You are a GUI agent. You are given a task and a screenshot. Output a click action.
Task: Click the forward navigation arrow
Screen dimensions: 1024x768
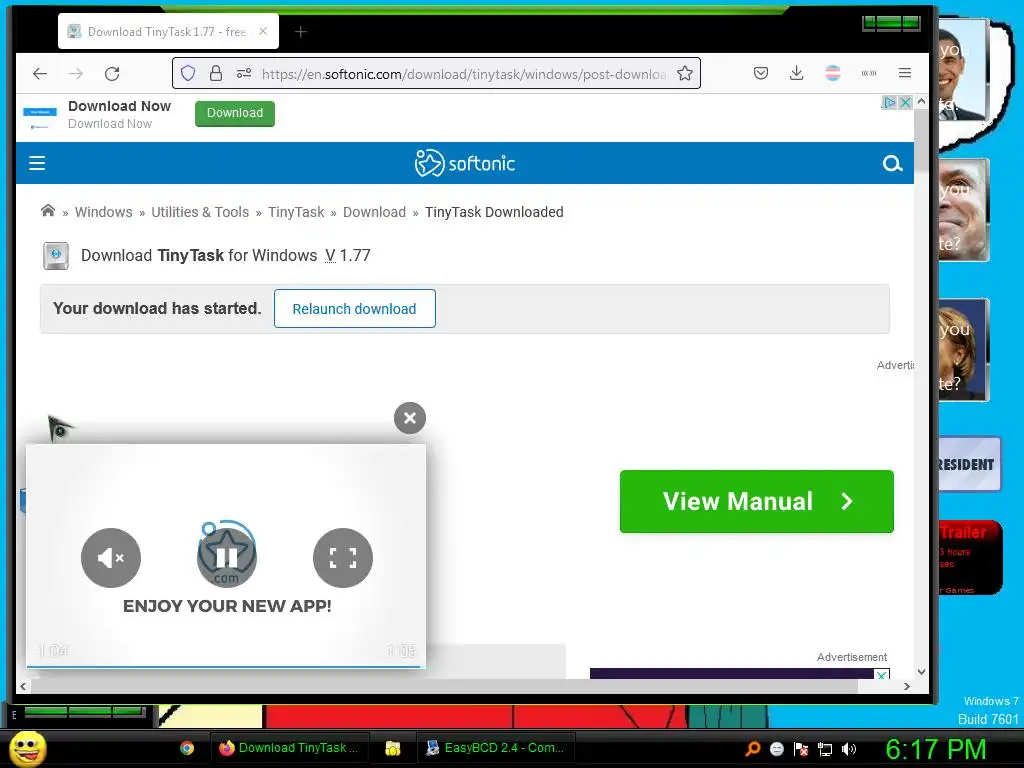76,74
